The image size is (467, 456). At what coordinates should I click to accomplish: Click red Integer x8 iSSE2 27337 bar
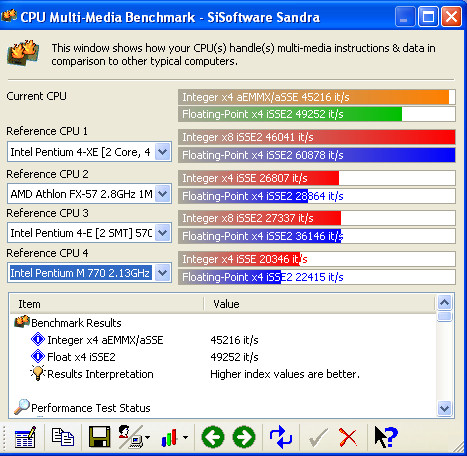click(x=317, y=218)
